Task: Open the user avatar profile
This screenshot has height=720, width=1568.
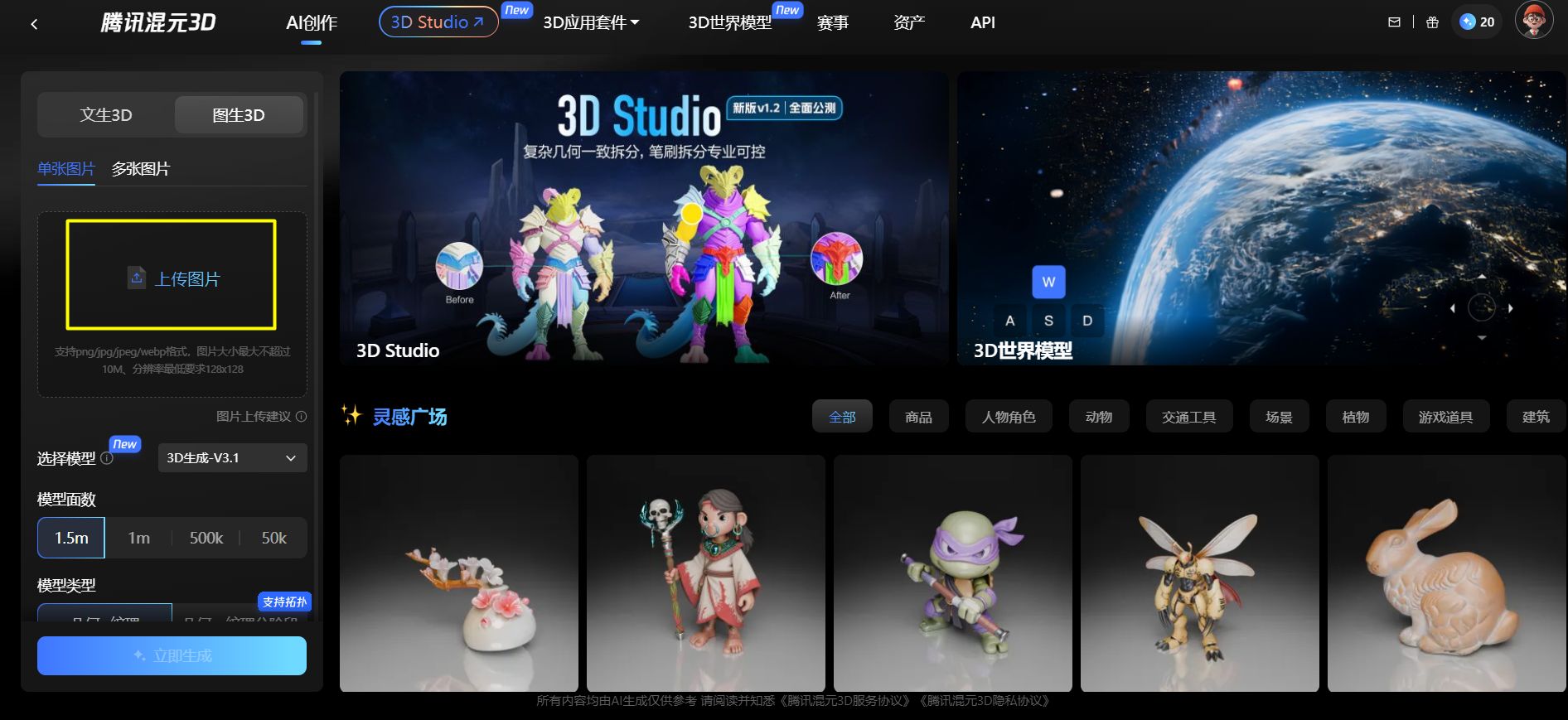Action: click(x=1534, y=20)
